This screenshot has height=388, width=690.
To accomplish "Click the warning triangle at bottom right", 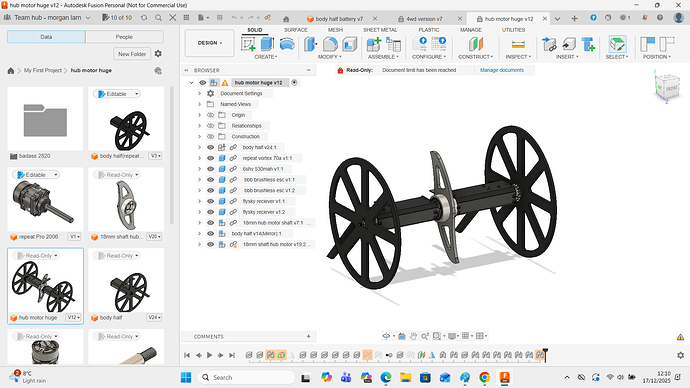I will tap(680, 337).
